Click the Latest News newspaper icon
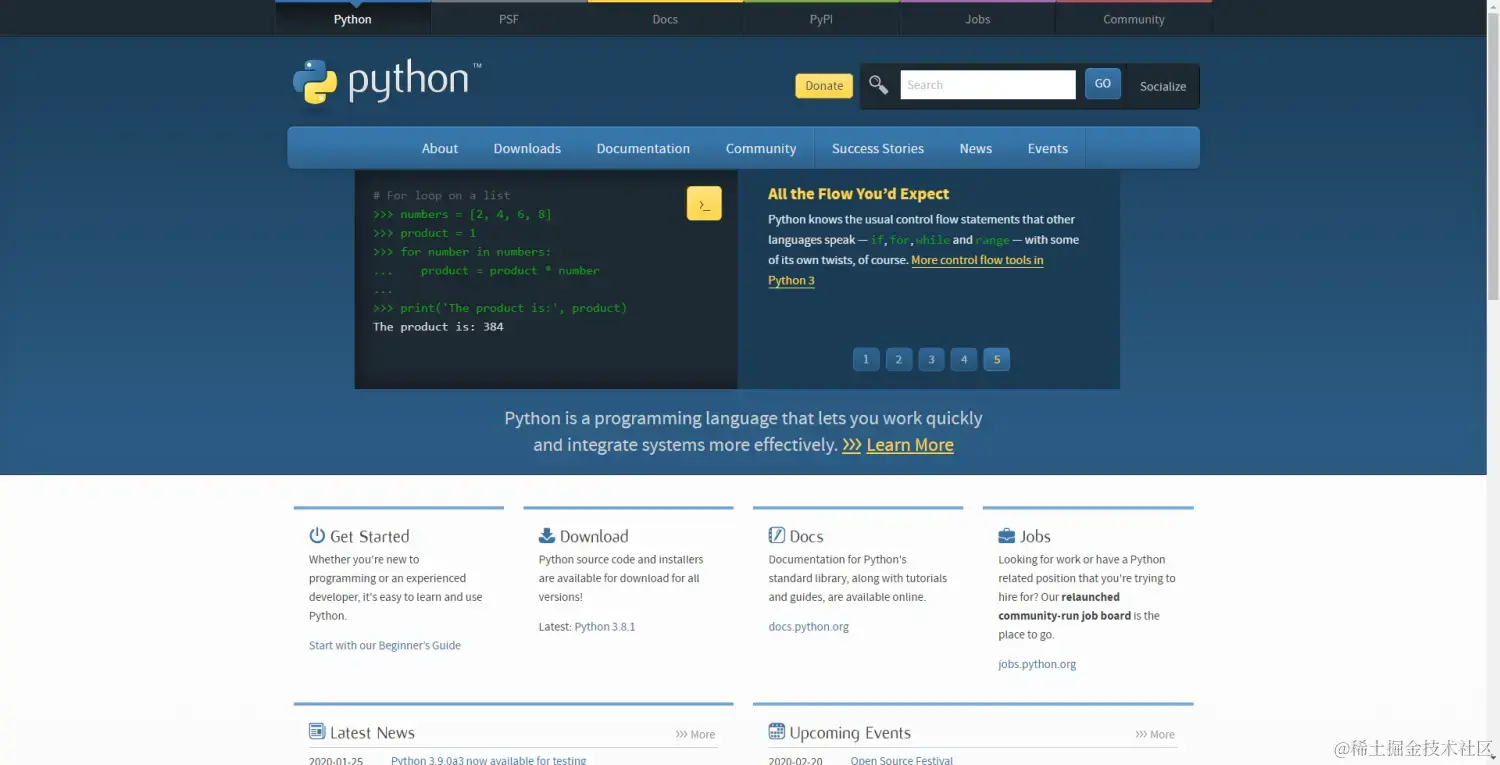Image resolution: width=1500 pixels, height=765 pixels. click(x=317, y=732)
